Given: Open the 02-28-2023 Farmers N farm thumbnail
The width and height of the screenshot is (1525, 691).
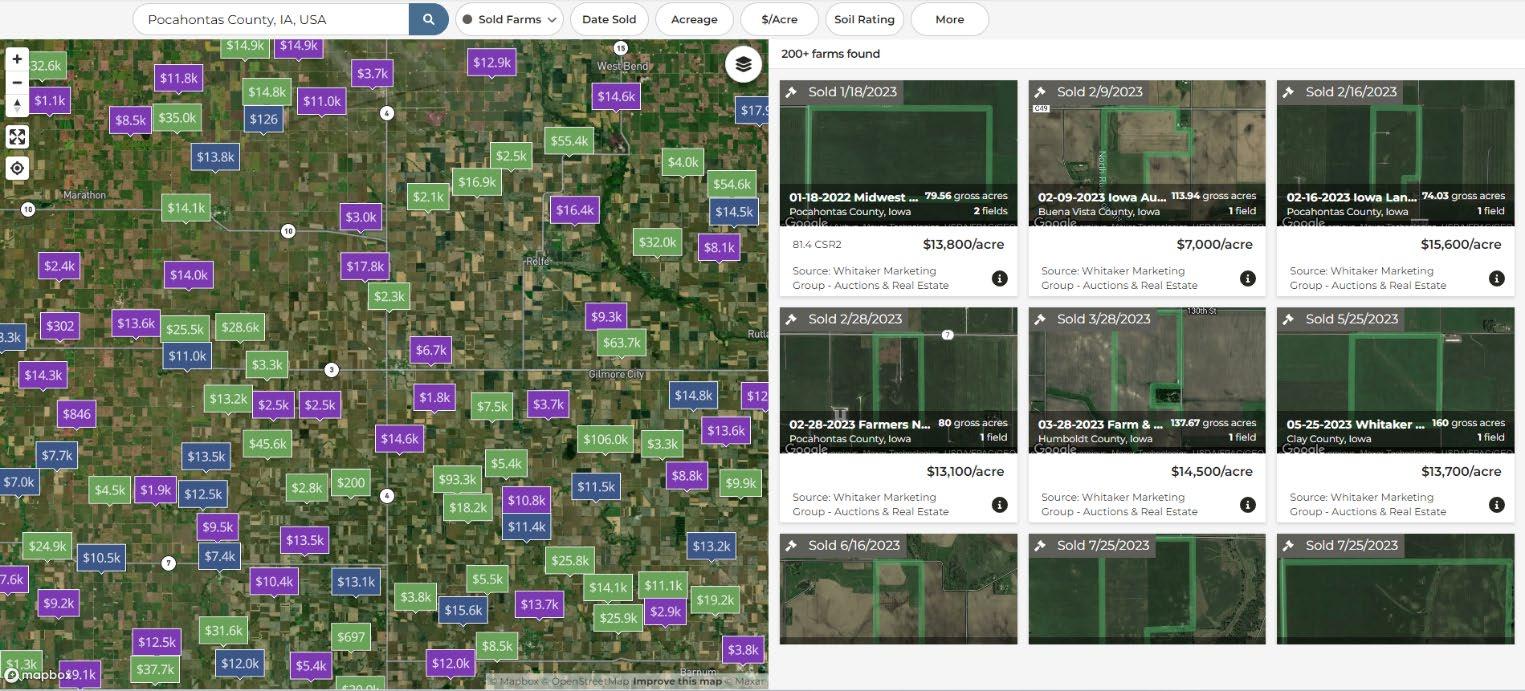Looking at the screenshot, I should pyautogui.click(x=898, y=380).
